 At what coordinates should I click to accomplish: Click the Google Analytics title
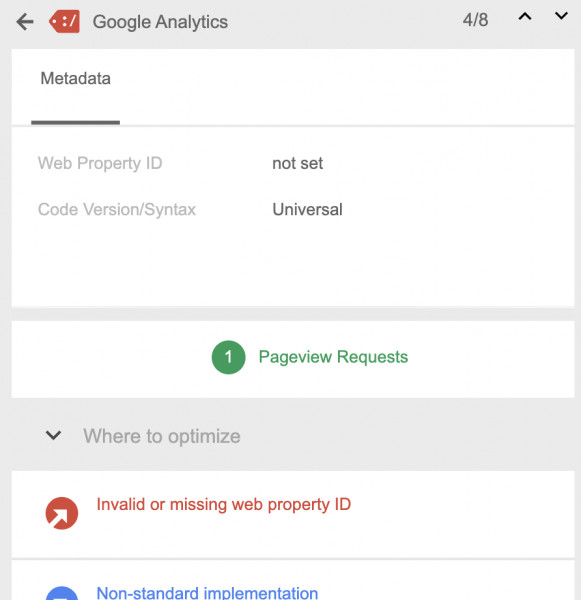[x=160, y=22]
